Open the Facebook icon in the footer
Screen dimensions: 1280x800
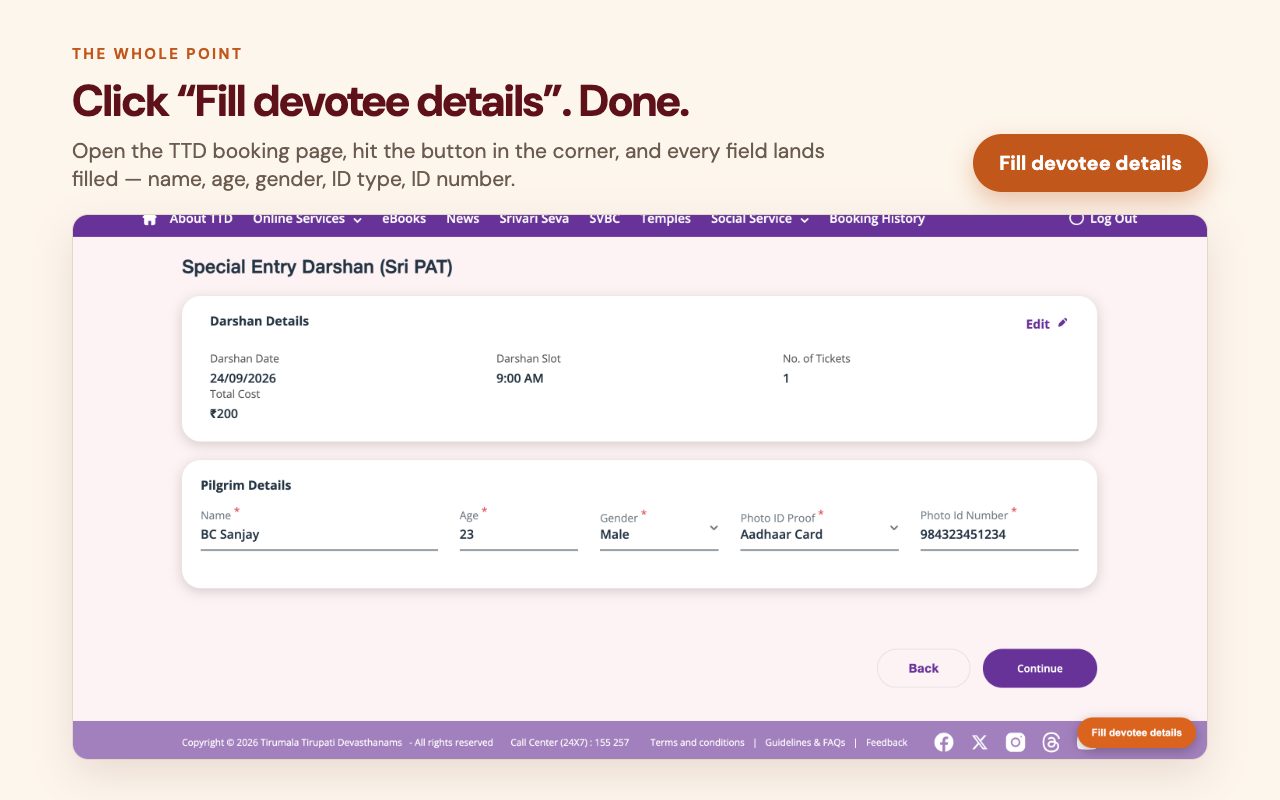(x=944, y=742)
